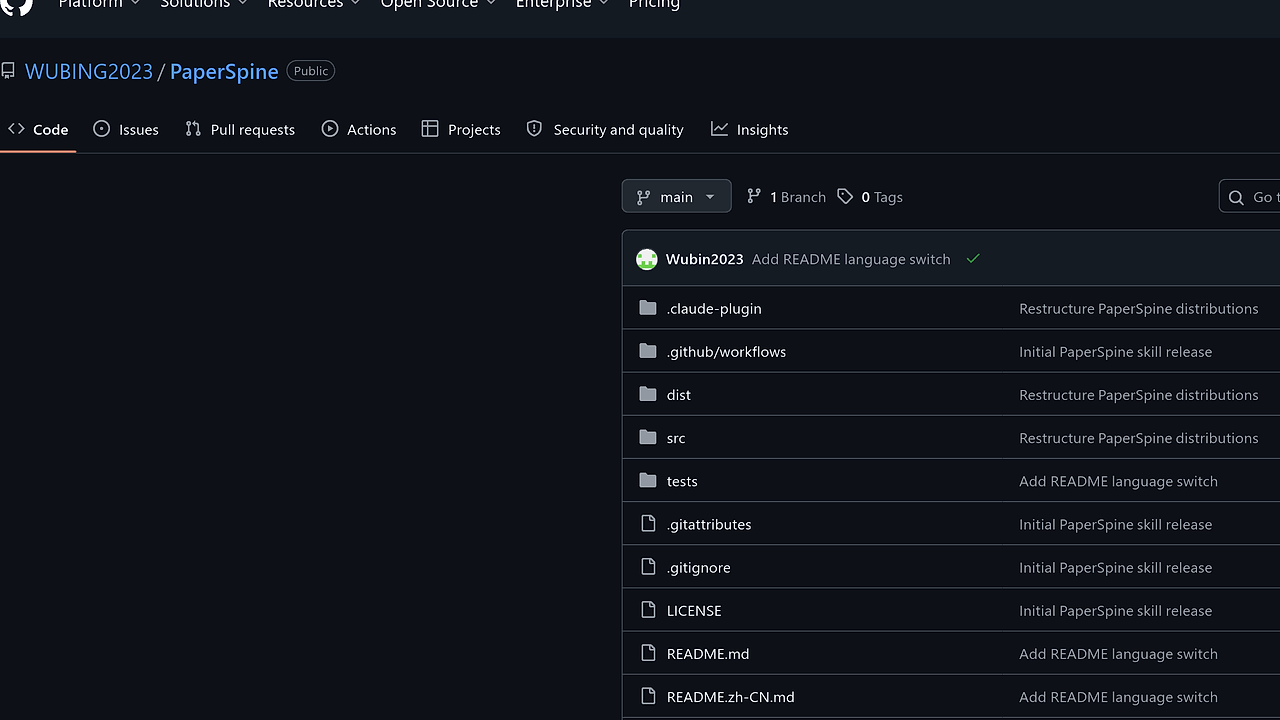Visit the WUBING2023 owner profile link
The width and height of the screenshot is (1280, 720).
tap(89, 71)
